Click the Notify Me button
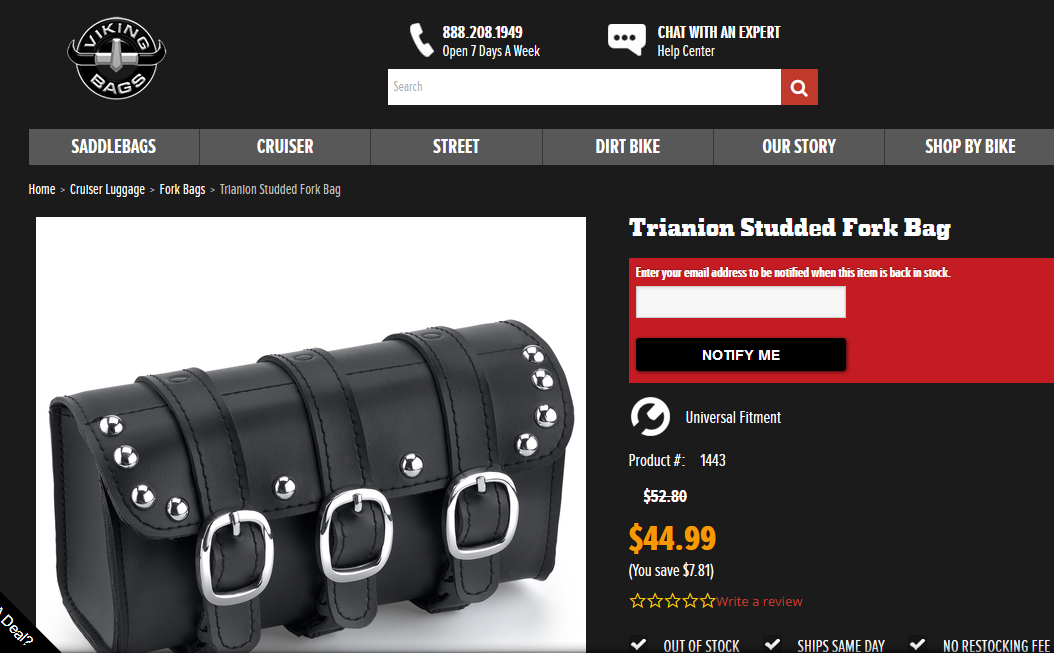 click(x=741, y=354)
